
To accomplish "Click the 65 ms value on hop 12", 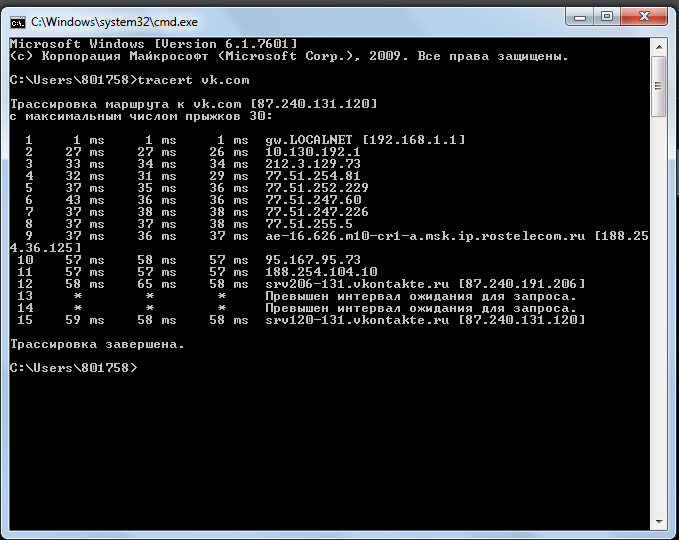I will coord(157,284).
